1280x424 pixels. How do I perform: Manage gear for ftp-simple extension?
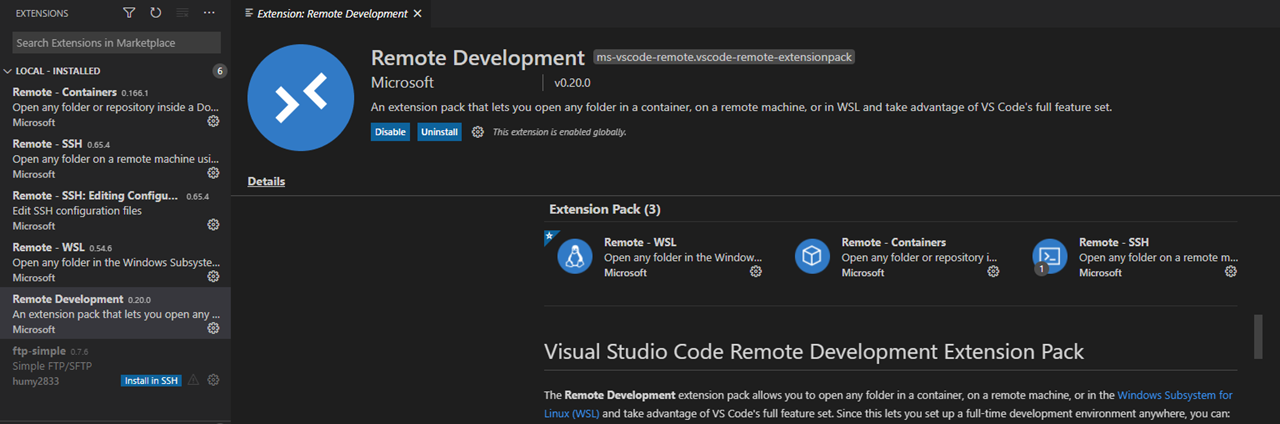[213, 380]
